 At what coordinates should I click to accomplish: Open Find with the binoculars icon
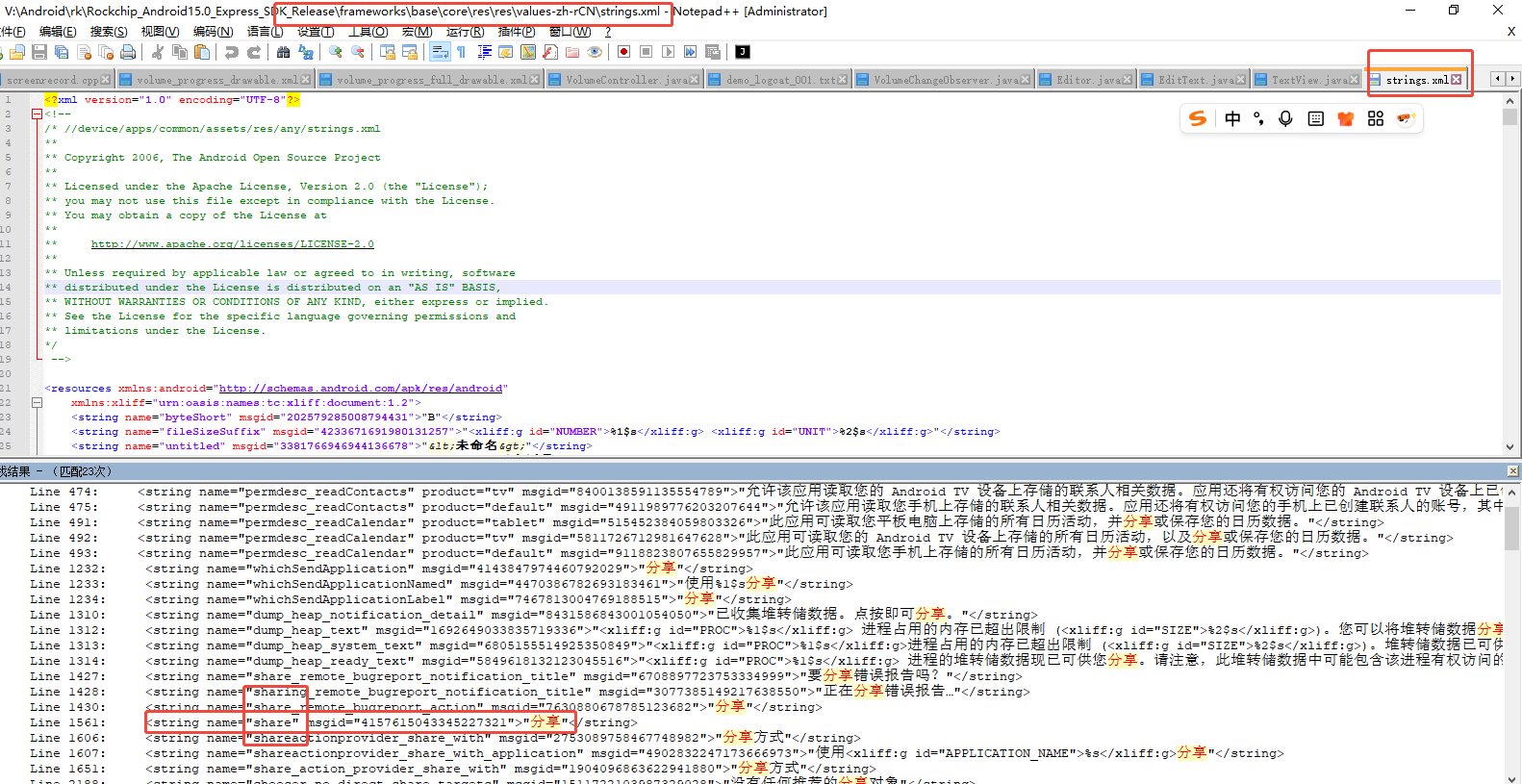(x=283, y=52)
